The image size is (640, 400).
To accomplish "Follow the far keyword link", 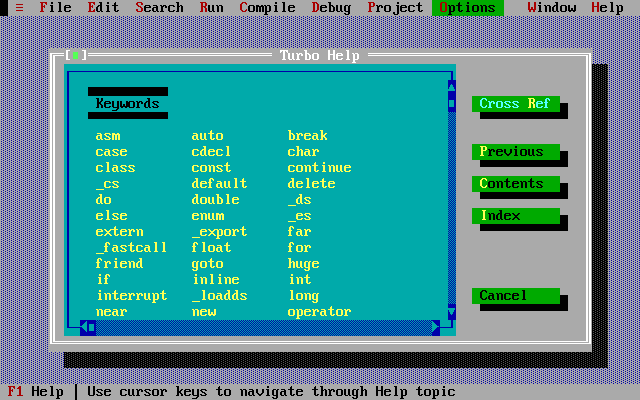I will tap(299, 231).
